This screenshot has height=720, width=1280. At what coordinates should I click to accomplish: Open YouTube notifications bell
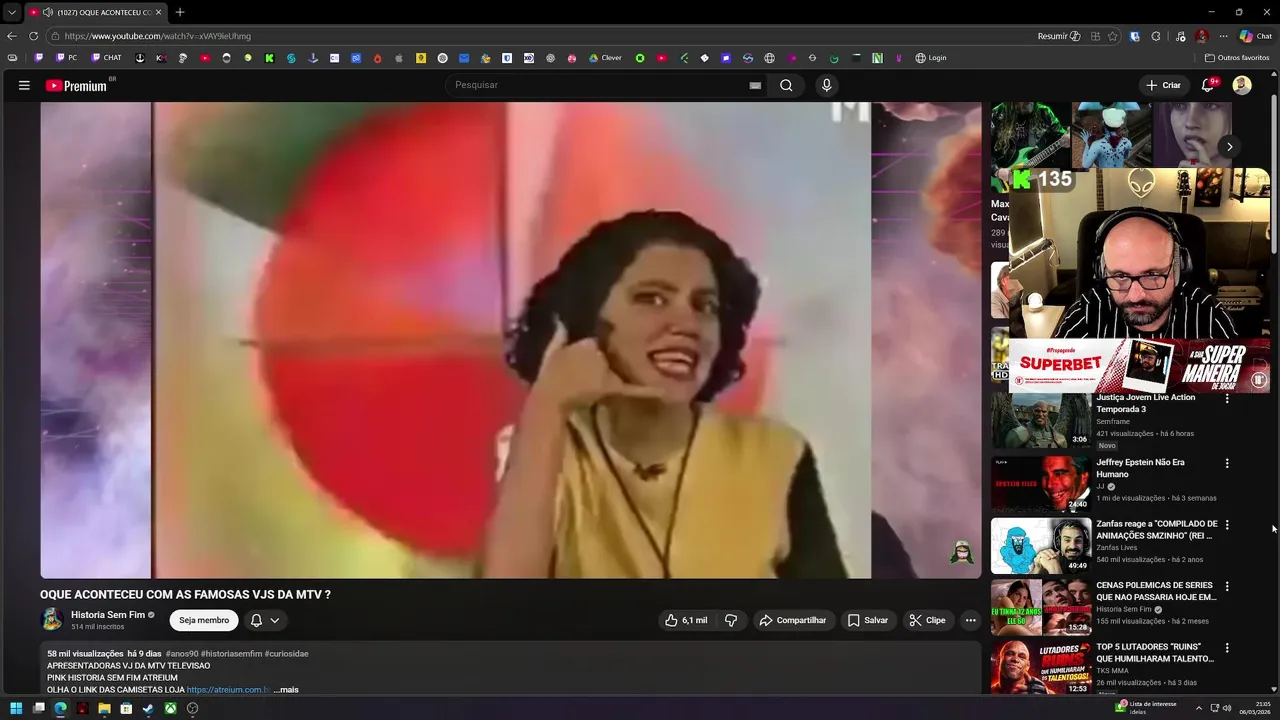tap(1208, 85)
